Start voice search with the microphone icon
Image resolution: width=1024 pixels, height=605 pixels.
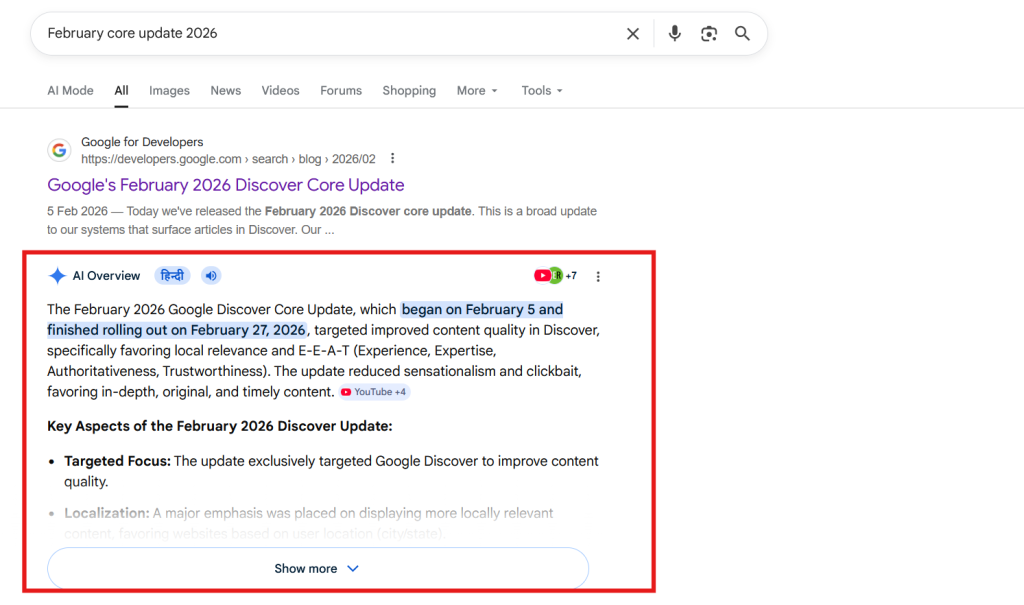675,33
